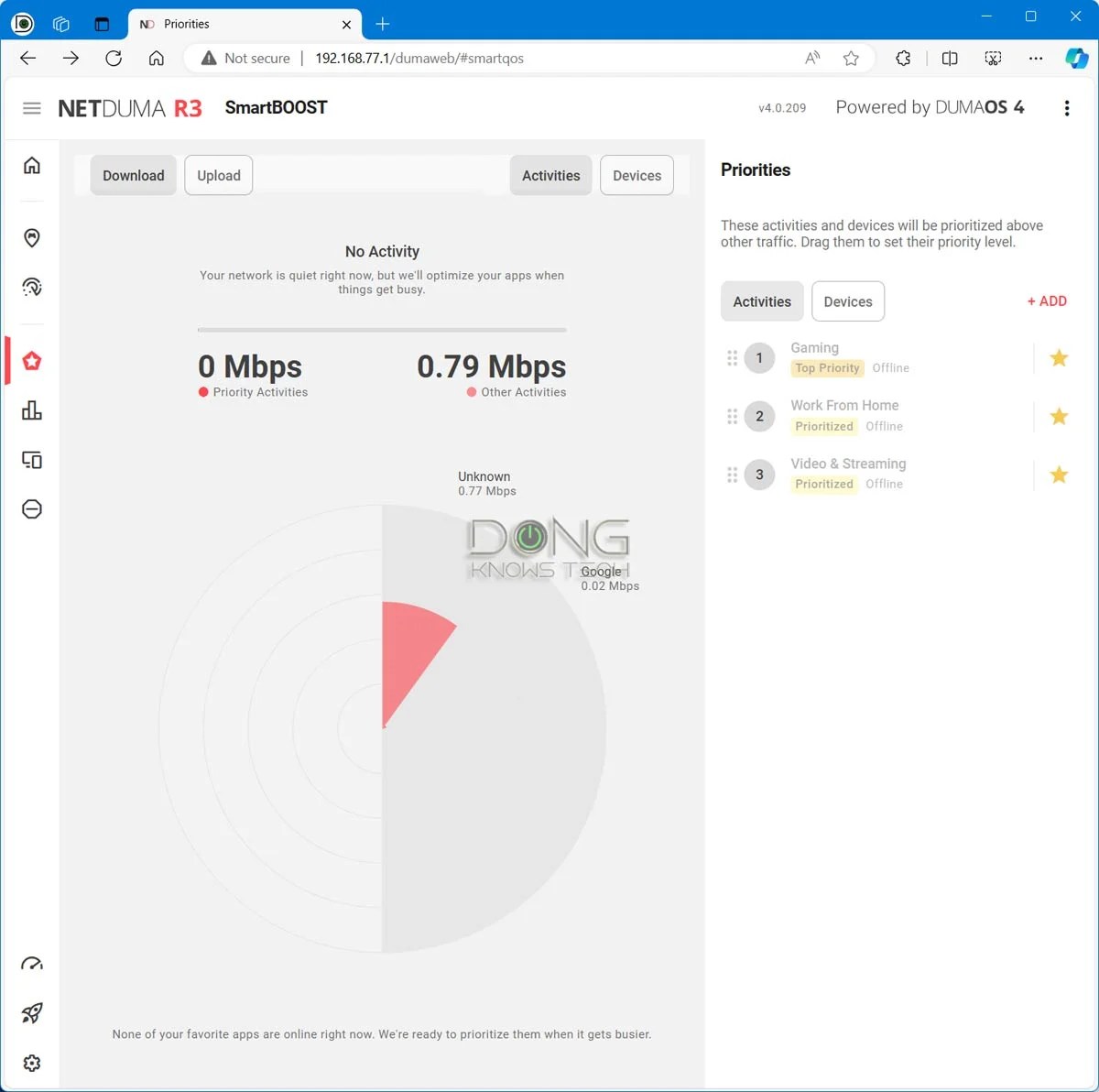Reload the page with Refresh icon

point(114,58)
